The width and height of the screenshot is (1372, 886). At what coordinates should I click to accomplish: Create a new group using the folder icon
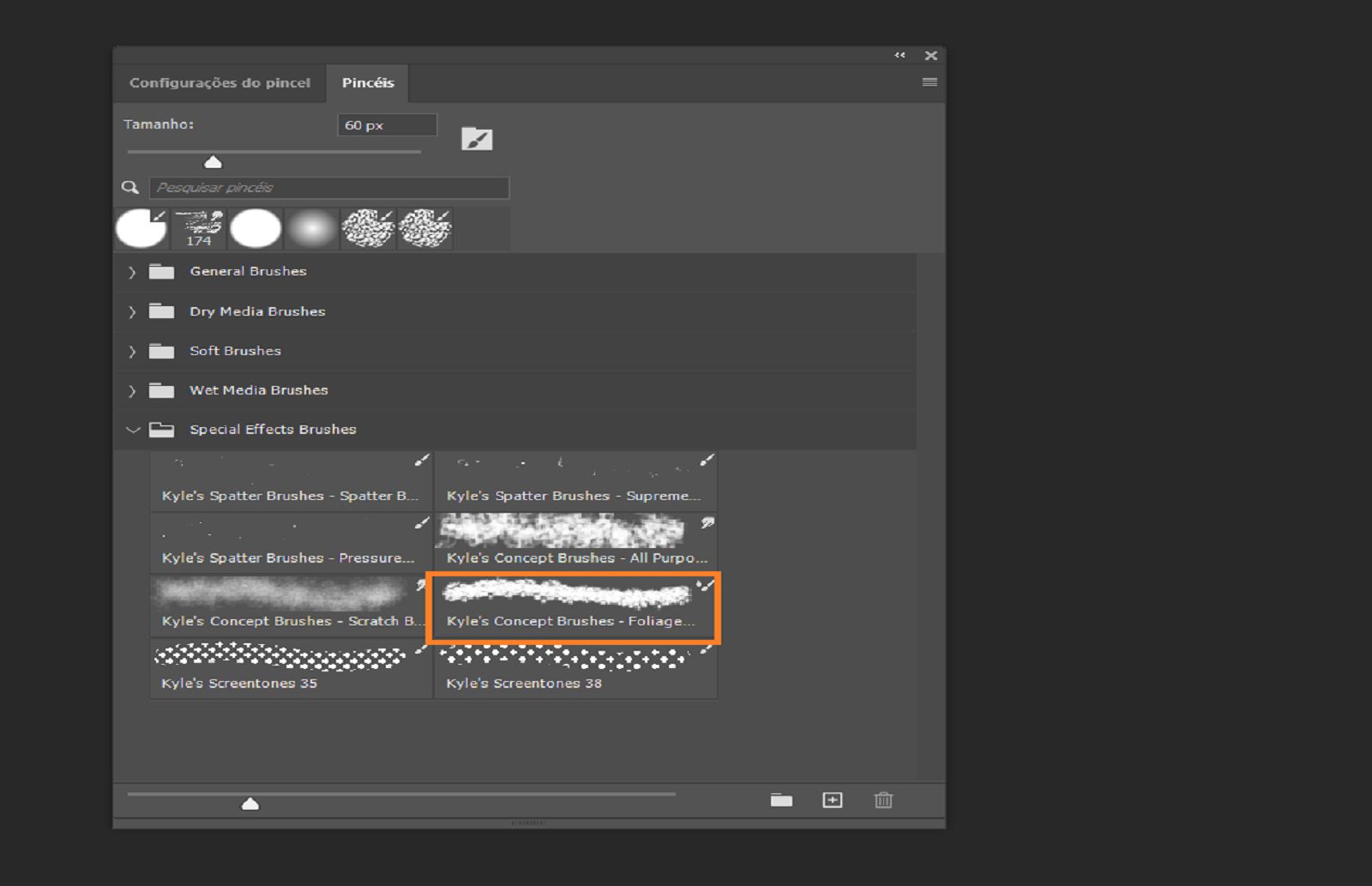(781, 800)
